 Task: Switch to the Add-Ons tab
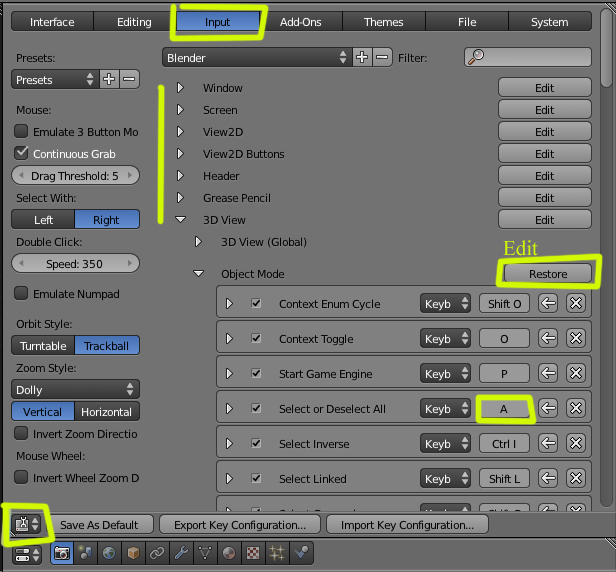(x=301, y=22)
